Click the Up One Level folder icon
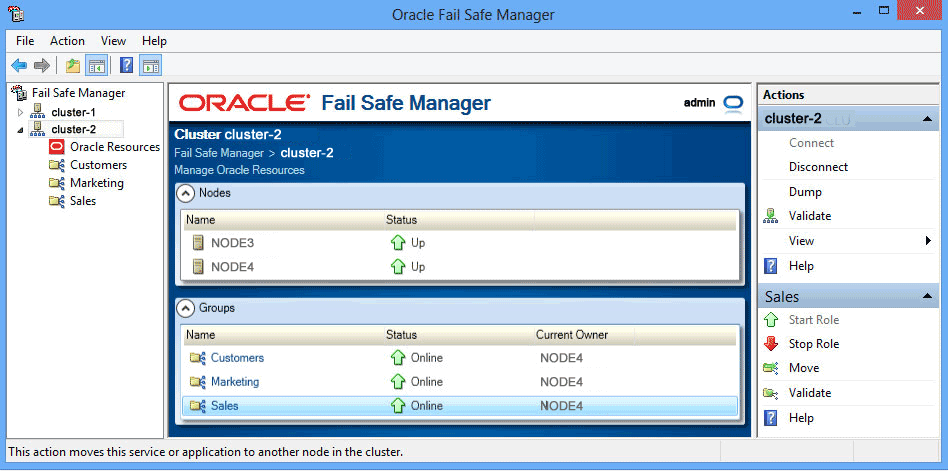This screenshot has width=948, height=471. click(73, 65)
